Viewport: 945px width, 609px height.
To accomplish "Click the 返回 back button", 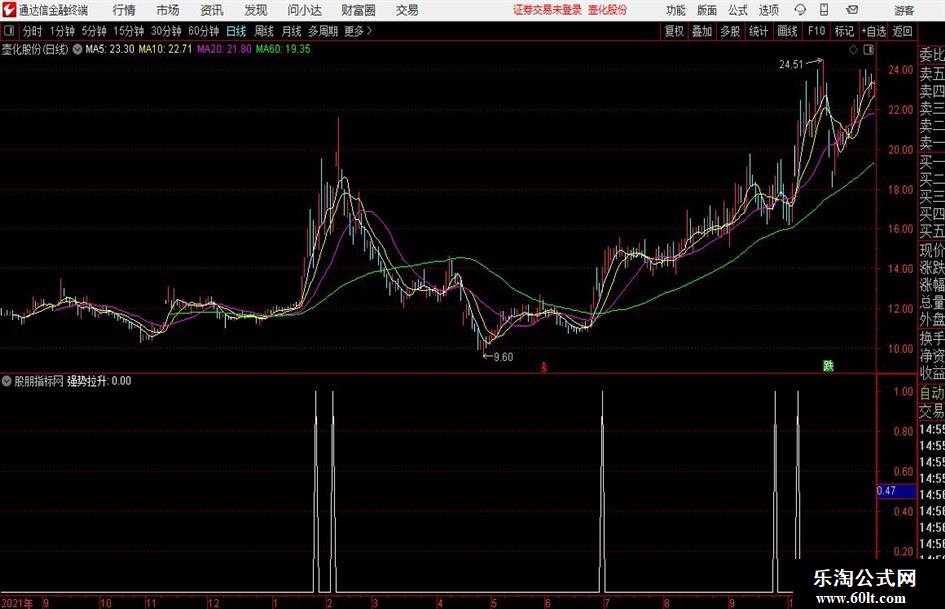I will (x=902, y=31).
